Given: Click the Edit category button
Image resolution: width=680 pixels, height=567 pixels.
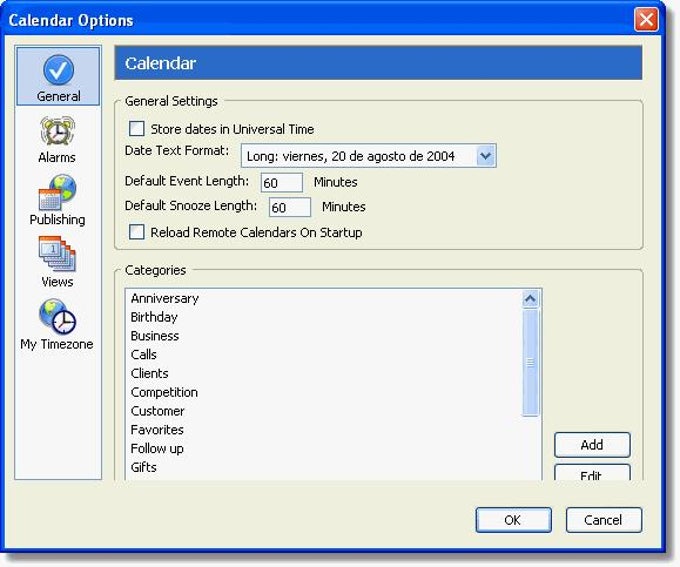Looking at the screenshot, I should [592, 472].
